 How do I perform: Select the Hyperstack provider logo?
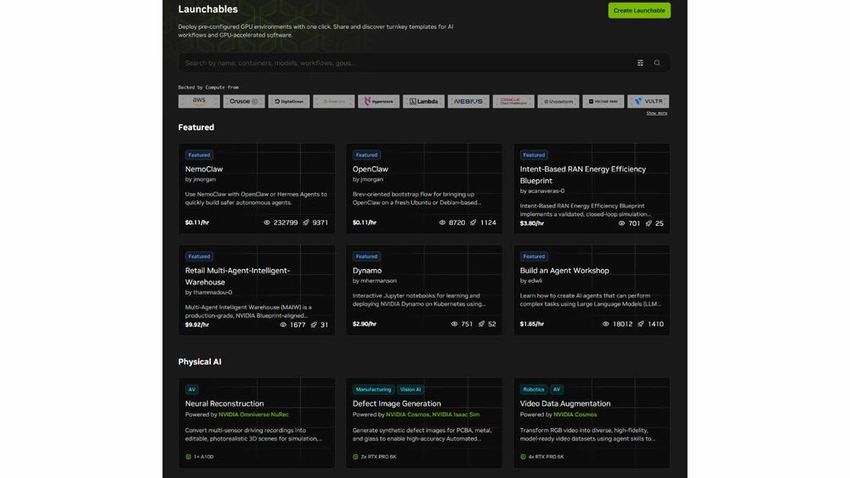coord(378,101)
